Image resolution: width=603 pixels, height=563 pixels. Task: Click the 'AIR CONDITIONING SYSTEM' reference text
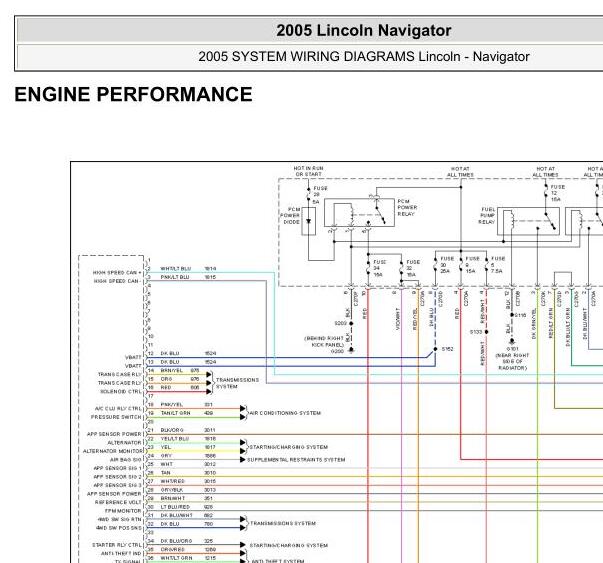pyautogui.click(x=285, y=413)
